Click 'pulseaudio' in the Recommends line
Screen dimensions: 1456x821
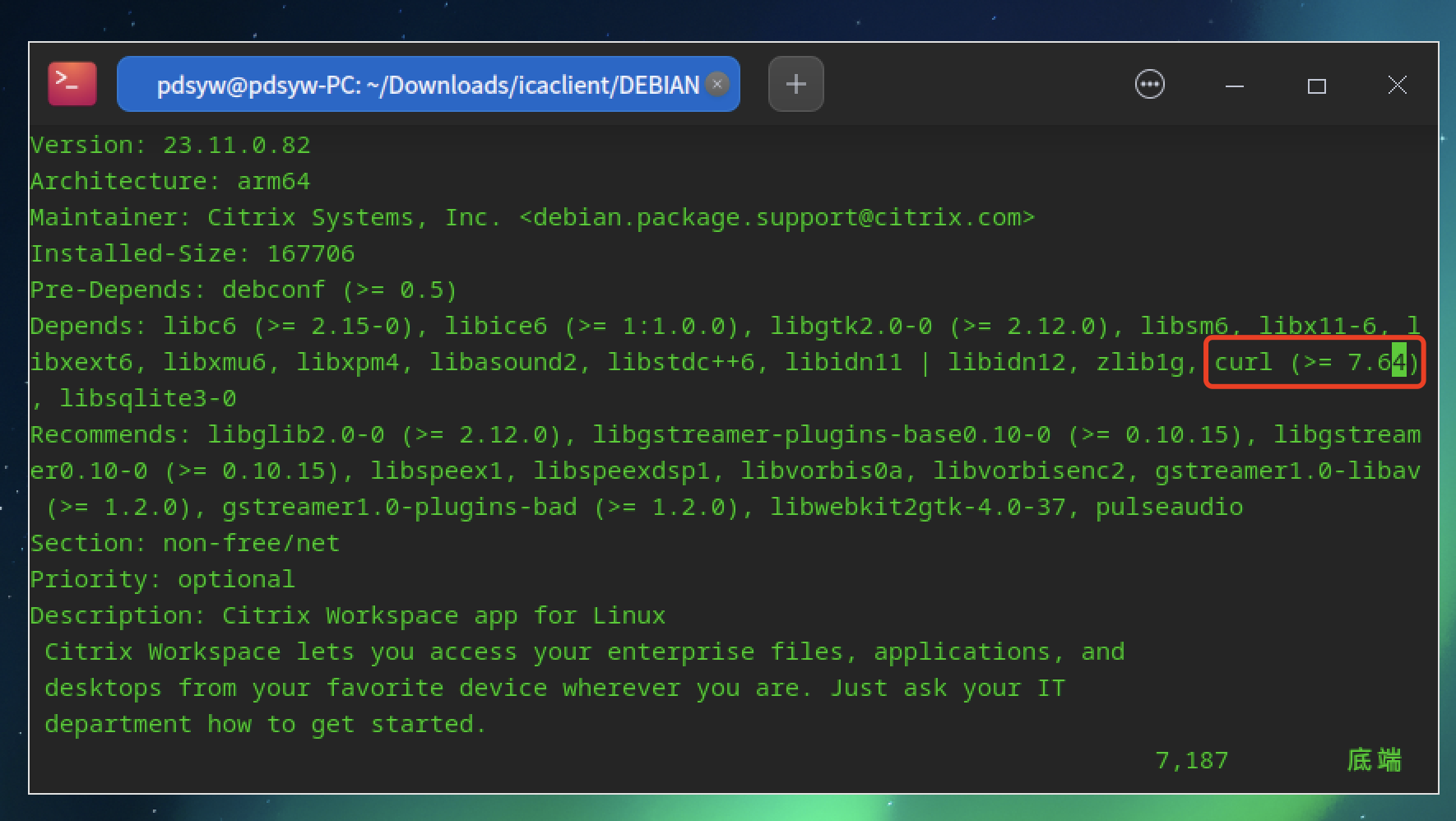pyautogui.click(x=1169, y=508)
